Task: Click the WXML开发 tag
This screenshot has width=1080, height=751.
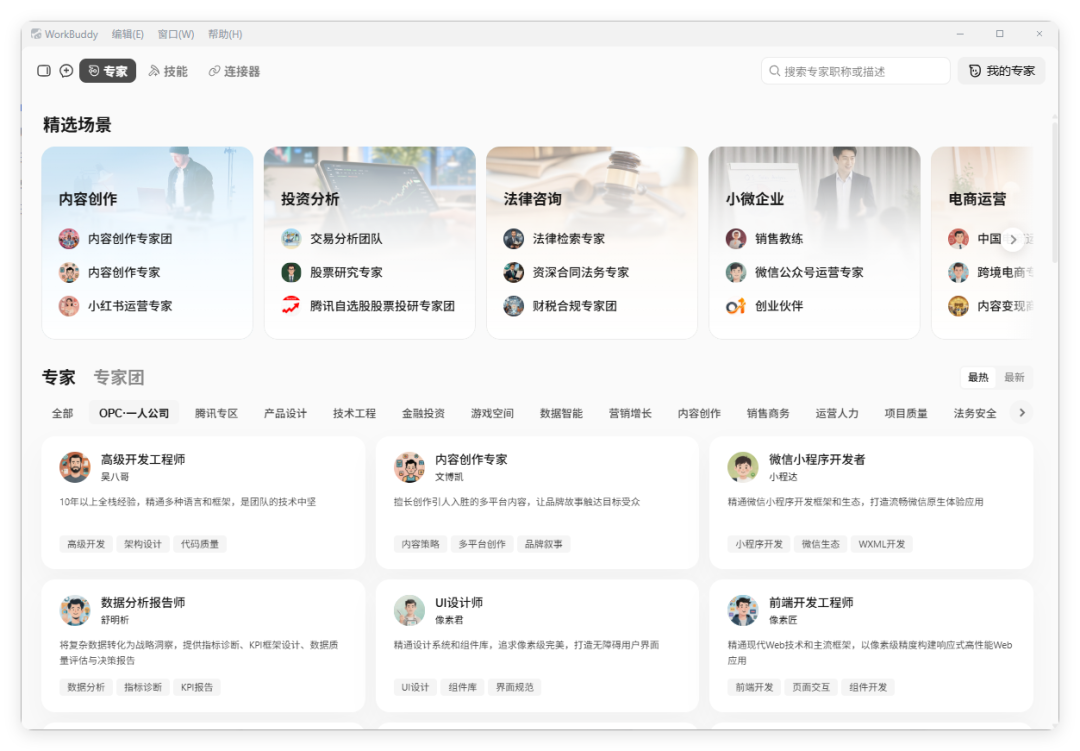Action: (x=882, y=544)
